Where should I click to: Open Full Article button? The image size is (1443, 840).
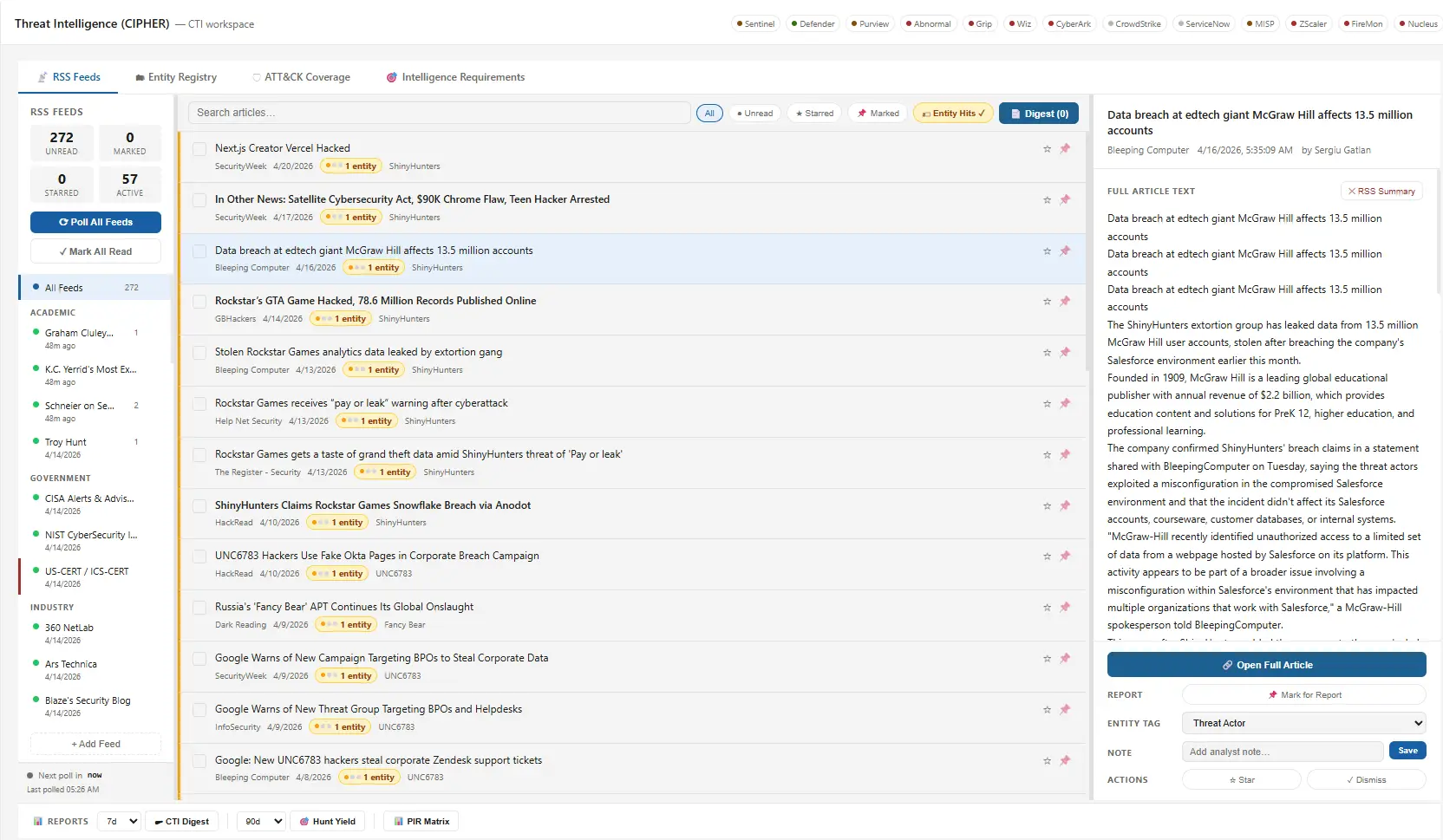pyautogui.click(x=1267, y=665)
